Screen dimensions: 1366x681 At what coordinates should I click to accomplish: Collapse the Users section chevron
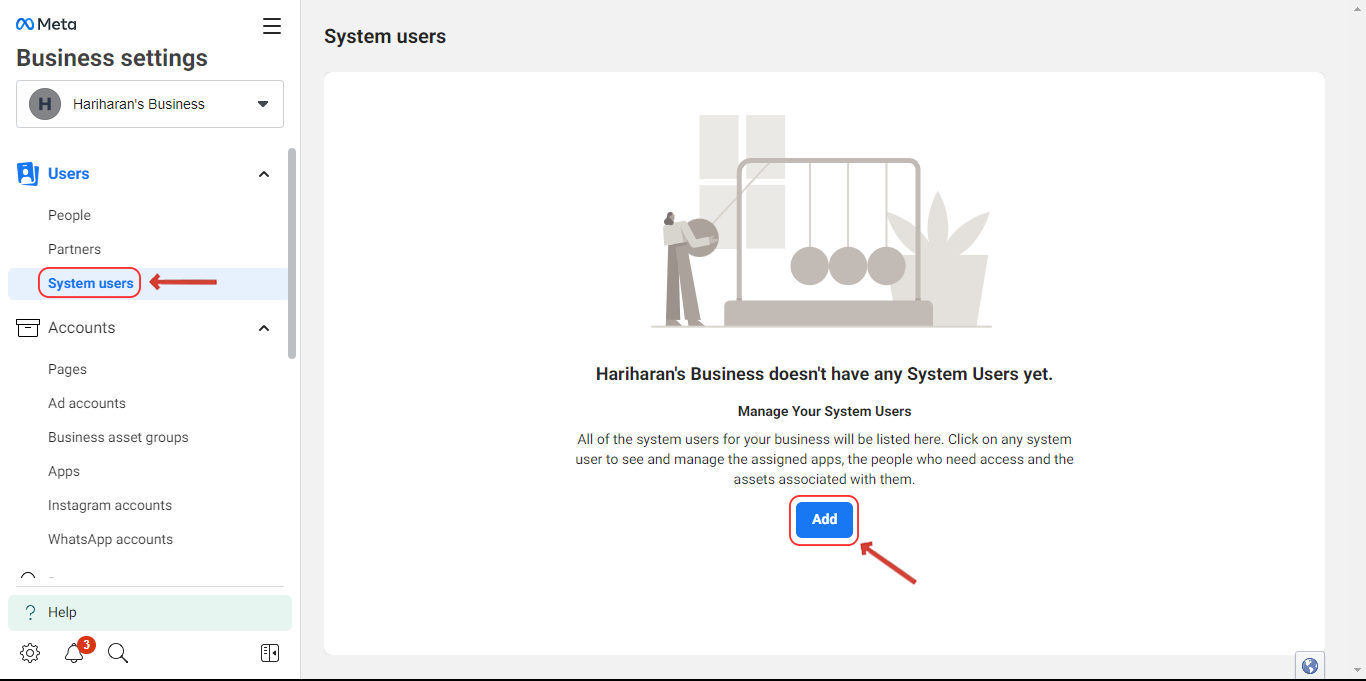tap(264, 174)
